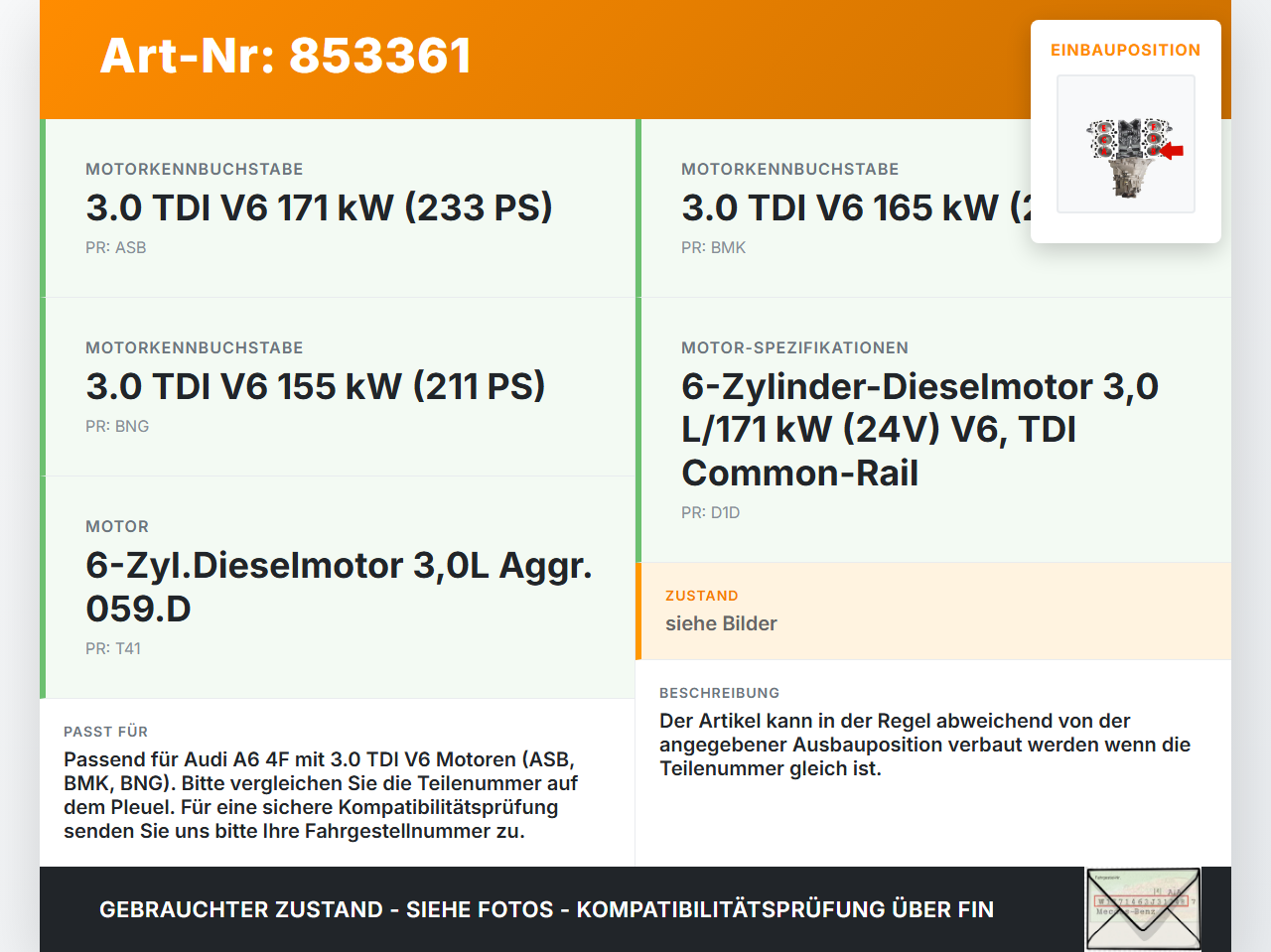Image resolution: width=1271 pixels, height=952 pixels.
Task: Click the PR: ASB code
Action: click(x=116, y=247)
